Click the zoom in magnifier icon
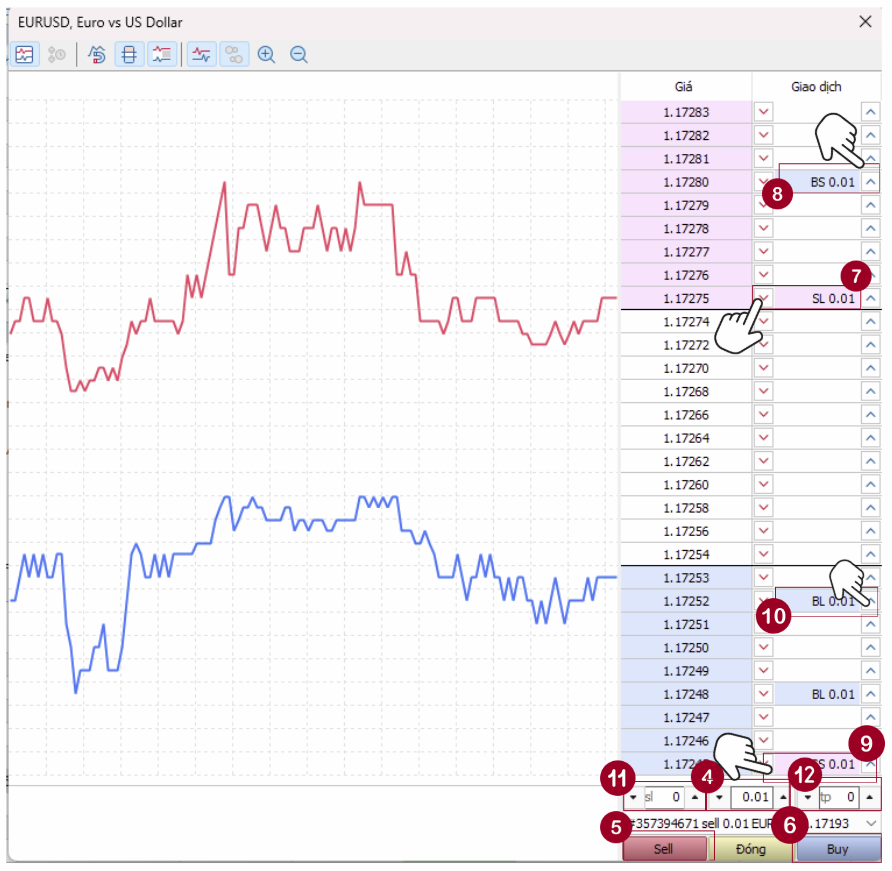The image size is (892, 871). tap(266, 55)
